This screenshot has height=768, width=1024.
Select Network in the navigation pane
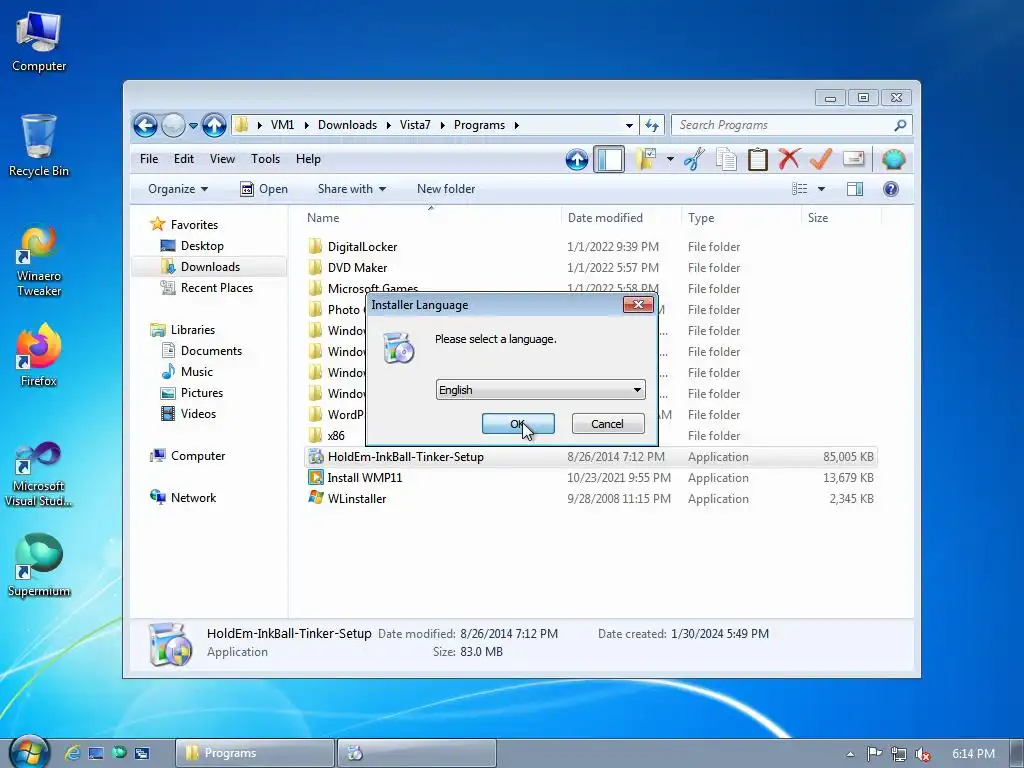pos(193,498)
